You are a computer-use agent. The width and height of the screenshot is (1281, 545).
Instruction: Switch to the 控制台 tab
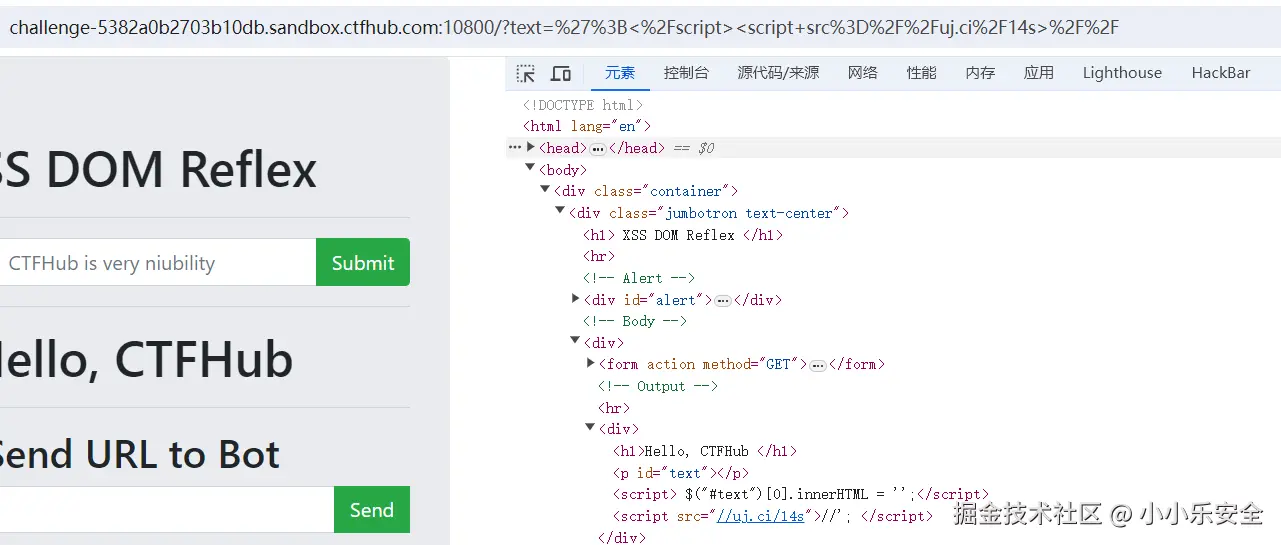686,72
